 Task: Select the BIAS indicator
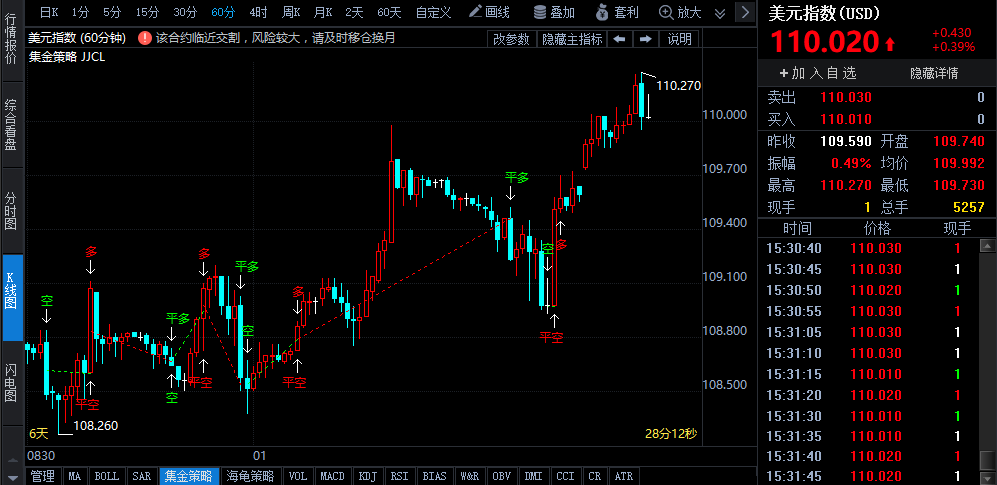tap(434, 476)
